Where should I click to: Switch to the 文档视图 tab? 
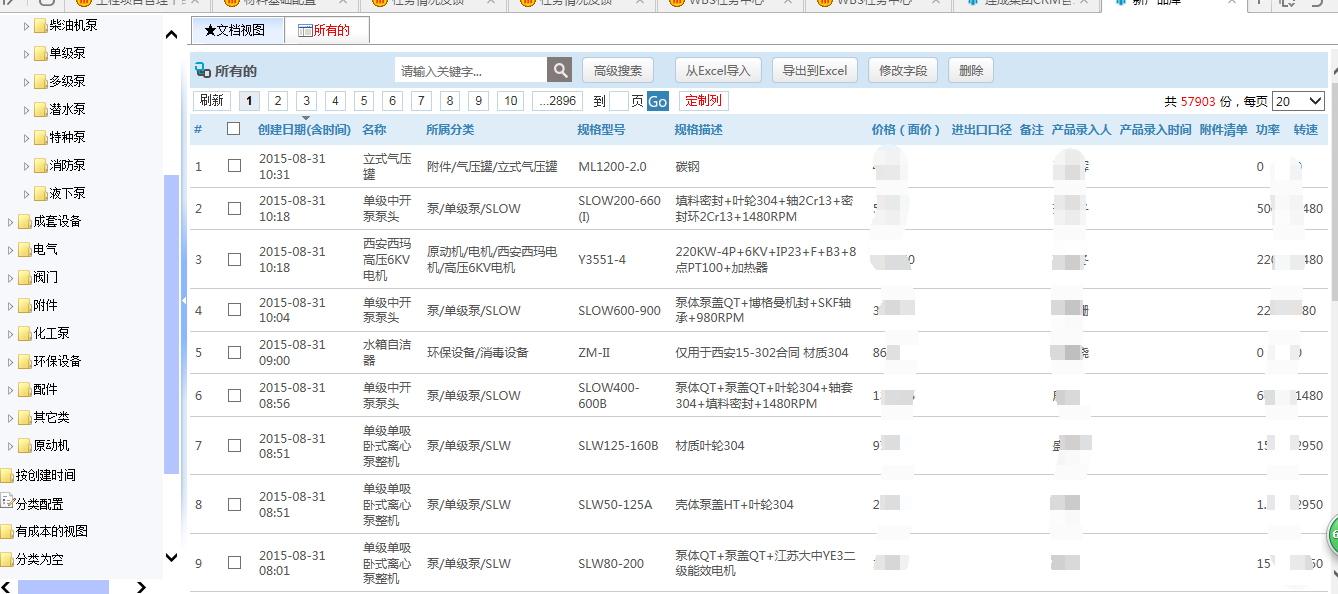[x=237, y=30]
